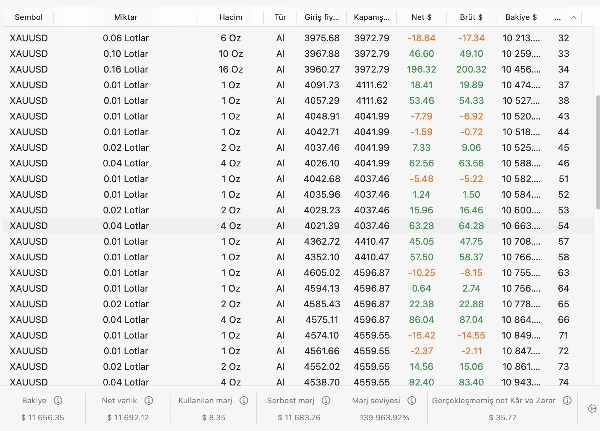Click entry price 4362.72
The height and width of the screenshot is (431, 600).
pyautogui.click(x=322, y=242)
